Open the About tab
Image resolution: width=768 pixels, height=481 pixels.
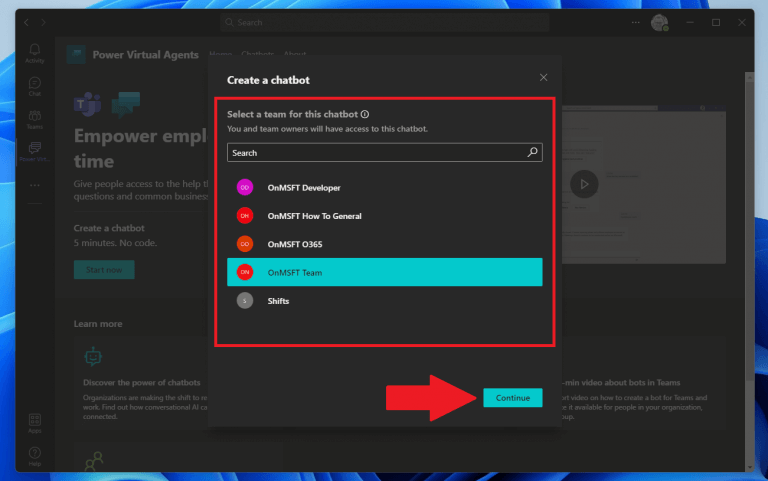click(295, 54)
